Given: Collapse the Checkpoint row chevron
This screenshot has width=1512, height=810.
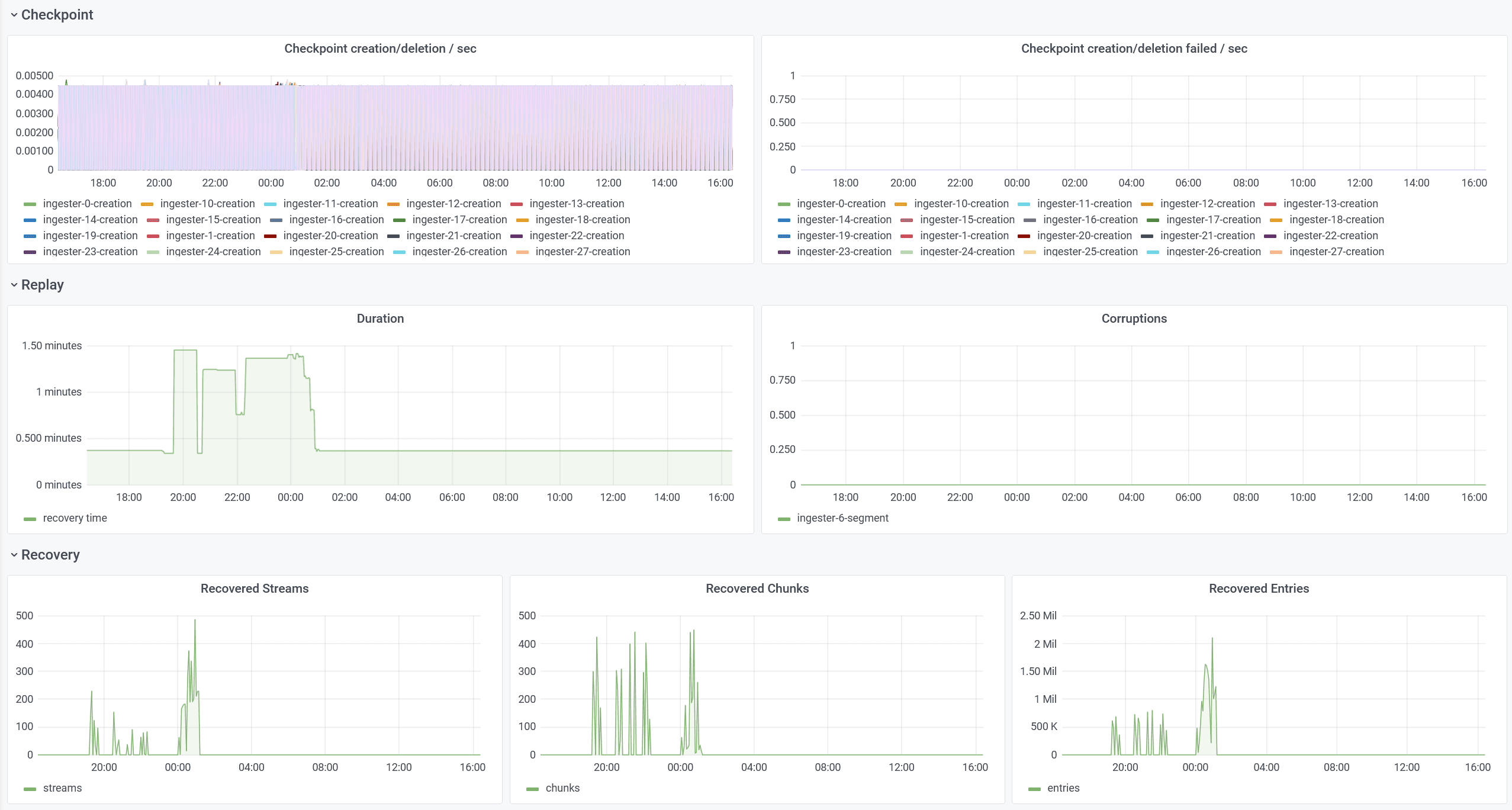Looking at the screenshot, I should [x=14, y=15].
